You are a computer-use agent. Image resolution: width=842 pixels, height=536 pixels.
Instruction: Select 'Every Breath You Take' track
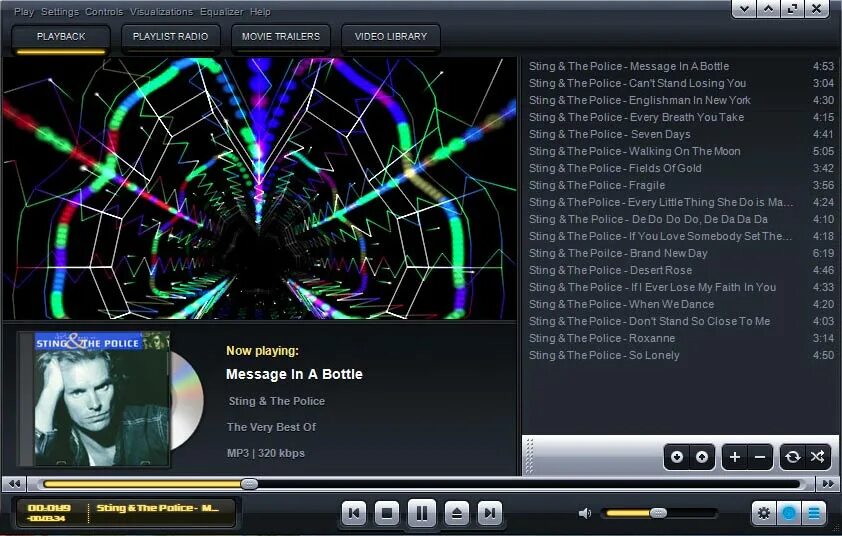pyautogui.click(x=681, y=117)
